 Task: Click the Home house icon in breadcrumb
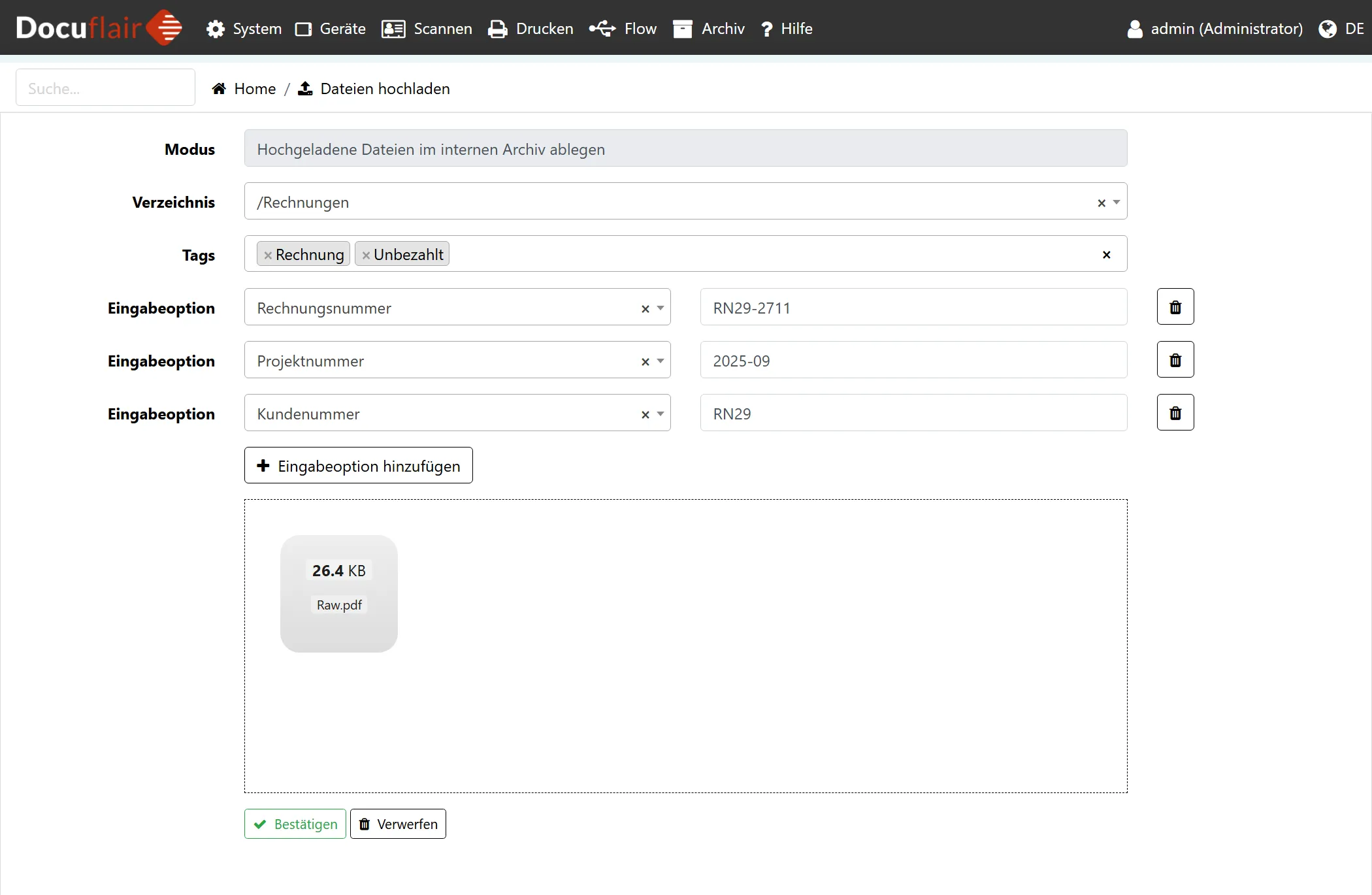coord(219,89)
